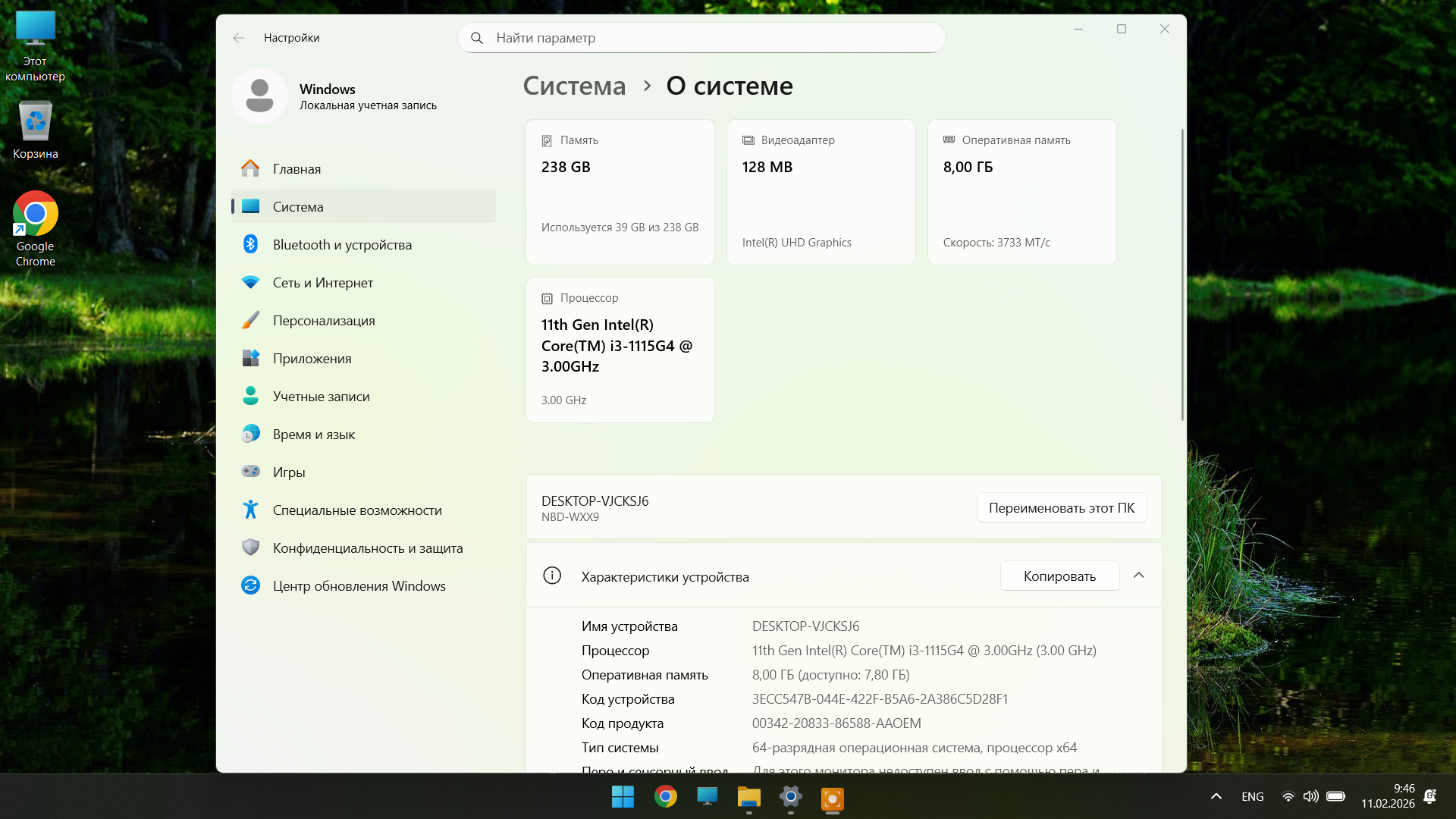Click Система breadcrumb link
Image resolution: width=1456 pixels, height=819 pixels.
coord(574,86)
